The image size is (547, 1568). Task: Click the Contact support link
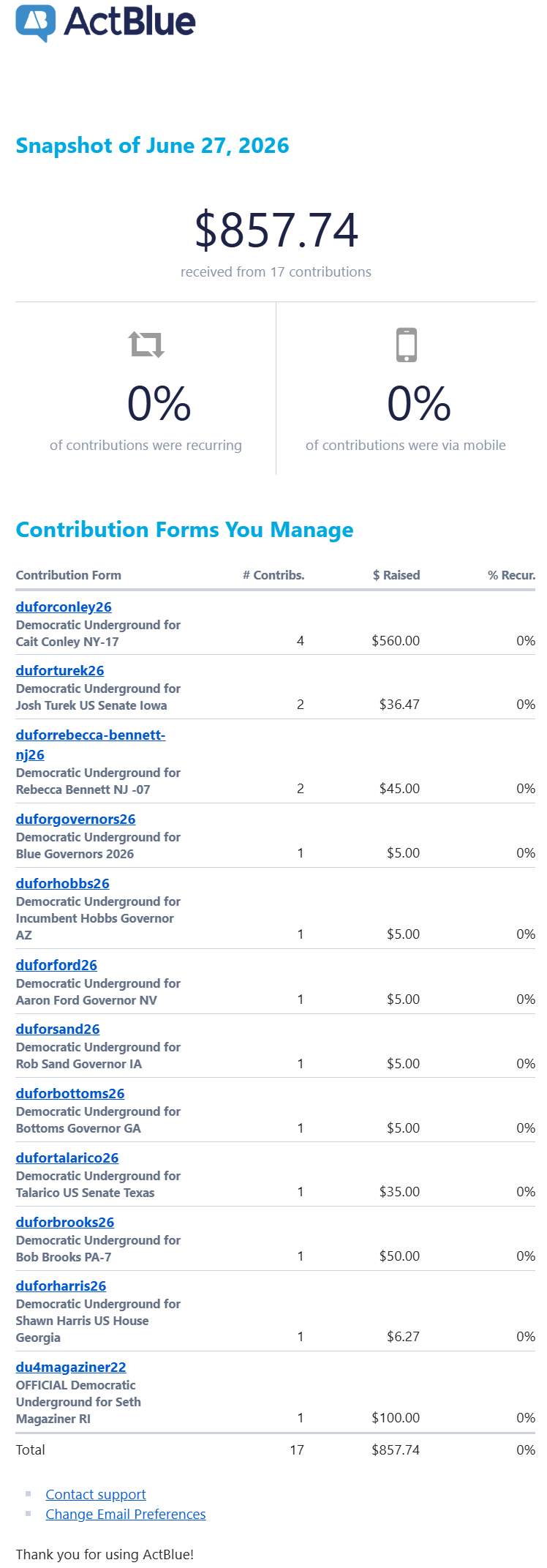[96, 1494]
